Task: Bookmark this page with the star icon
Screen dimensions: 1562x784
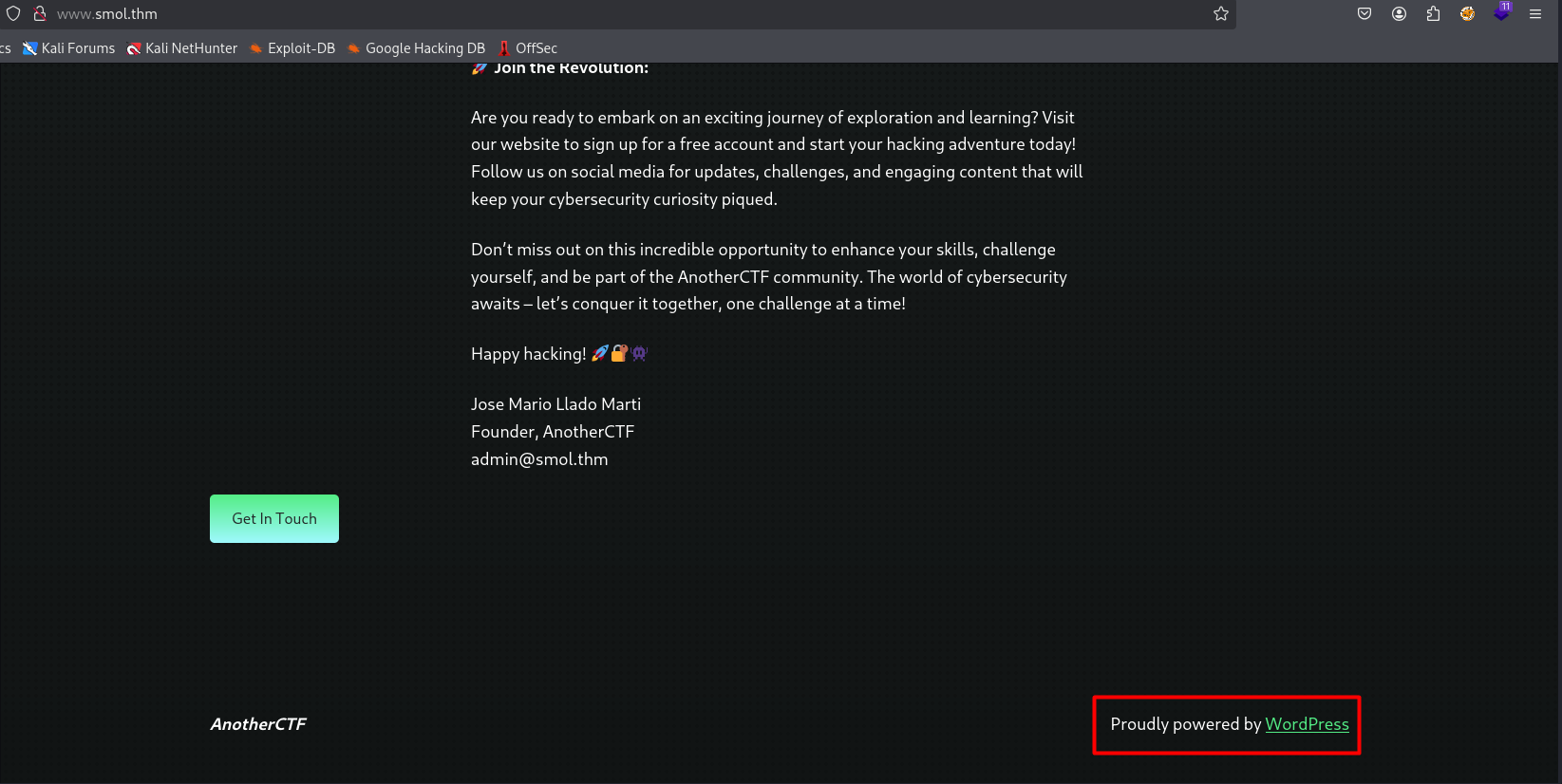Action: pos(1221,13)
